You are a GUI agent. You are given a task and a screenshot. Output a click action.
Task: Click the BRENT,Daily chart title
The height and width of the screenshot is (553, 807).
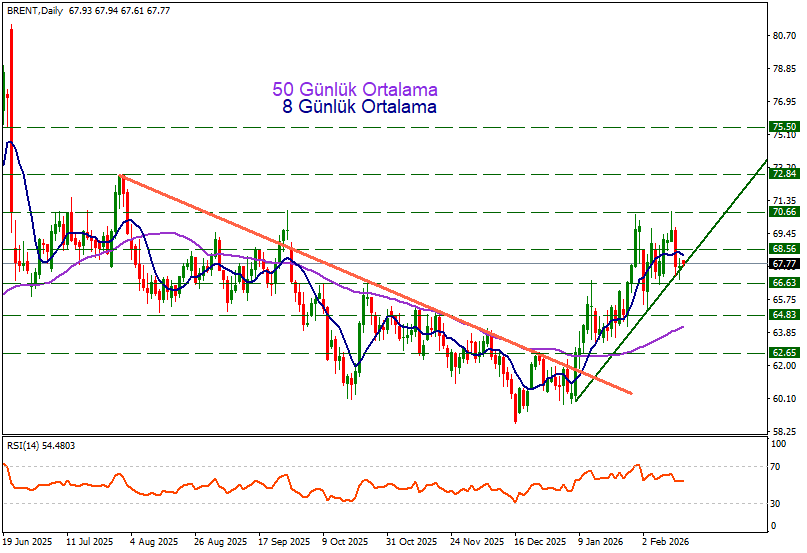coord(35,10)
